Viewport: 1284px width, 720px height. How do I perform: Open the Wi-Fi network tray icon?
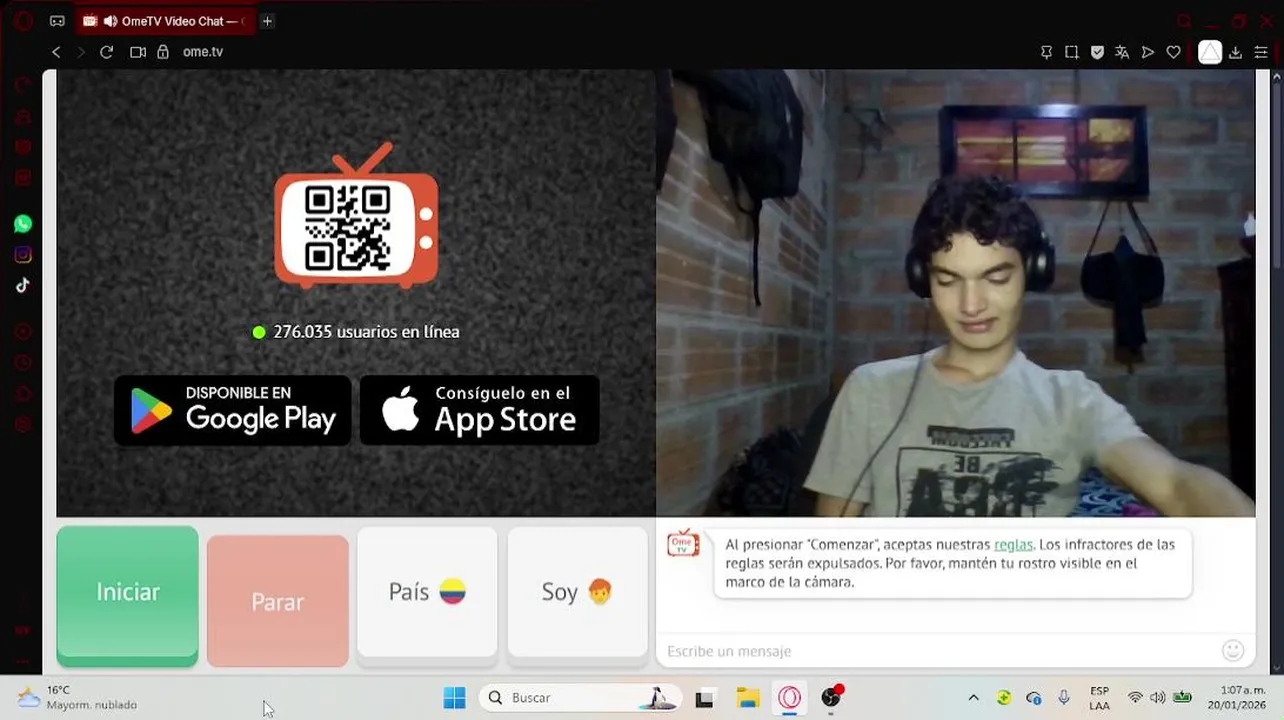[1135, 698]
